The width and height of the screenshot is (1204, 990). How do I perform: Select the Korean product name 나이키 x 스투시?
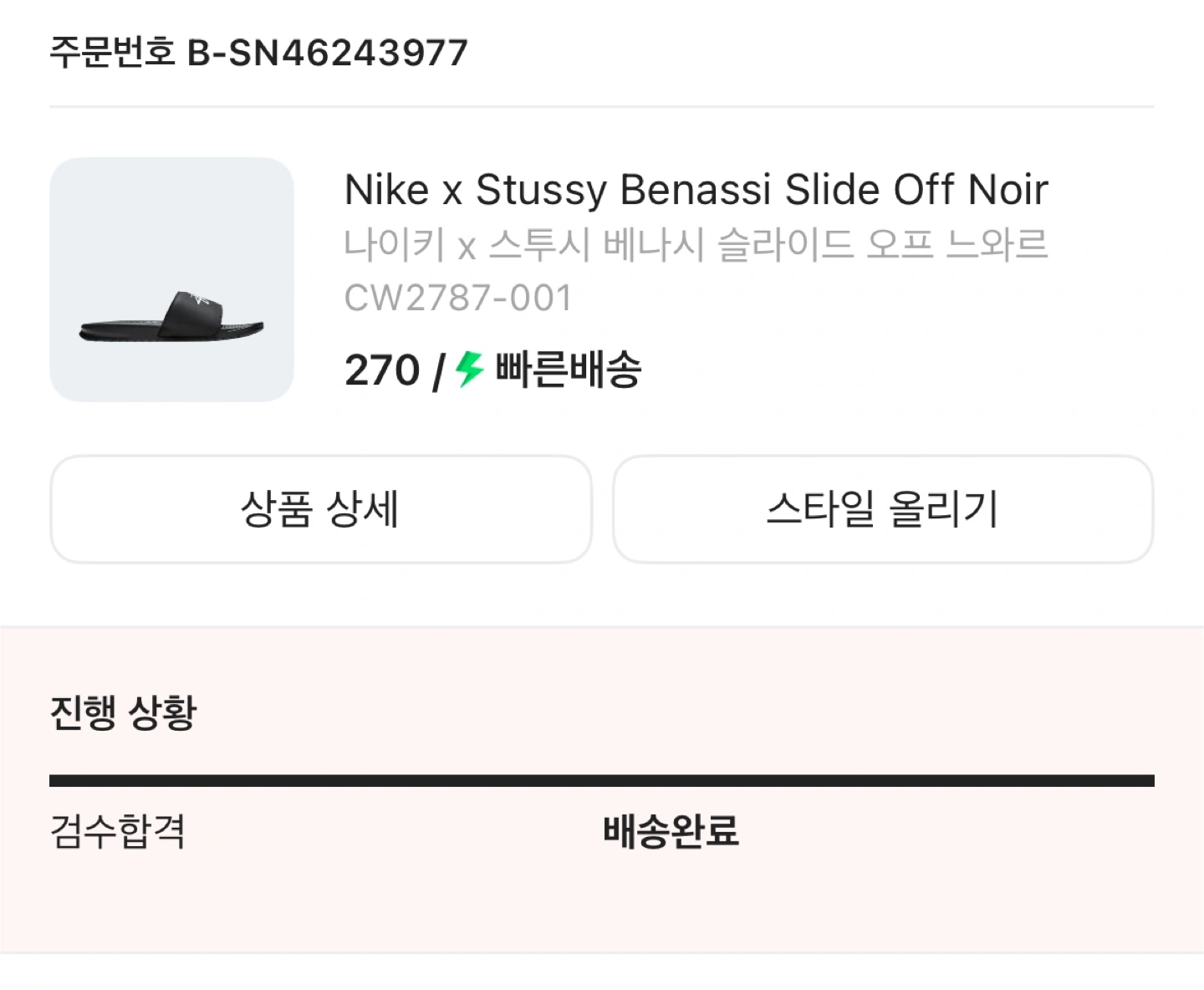[467, 245]
